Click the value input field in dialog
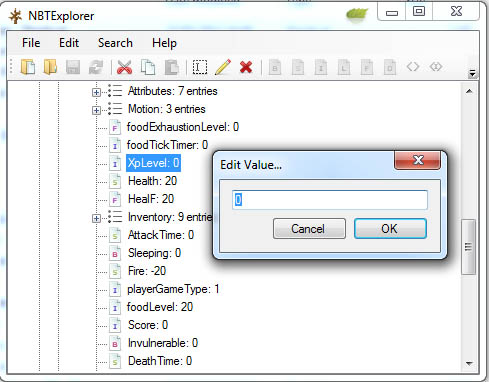This screenshot has height=382, width=489. coord(330,200)
